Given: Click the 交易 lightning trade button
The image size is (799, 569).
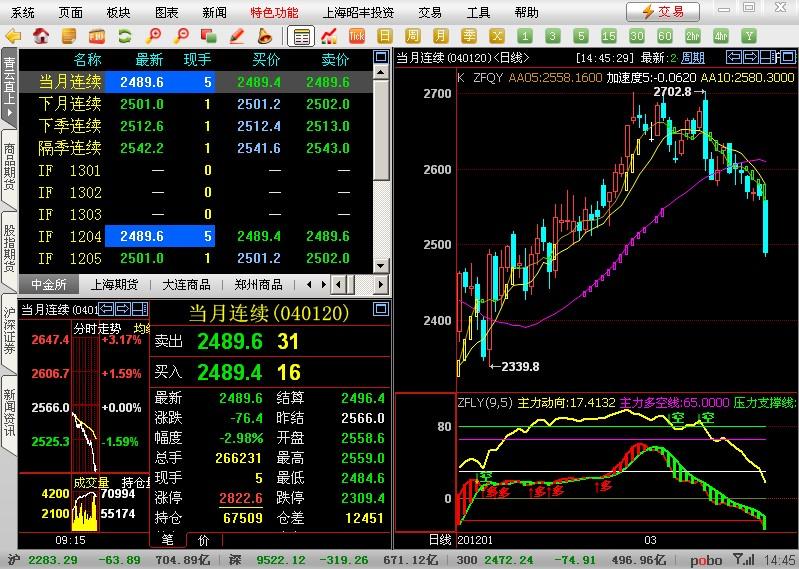Looking at the screenshot, I should 663,12.
